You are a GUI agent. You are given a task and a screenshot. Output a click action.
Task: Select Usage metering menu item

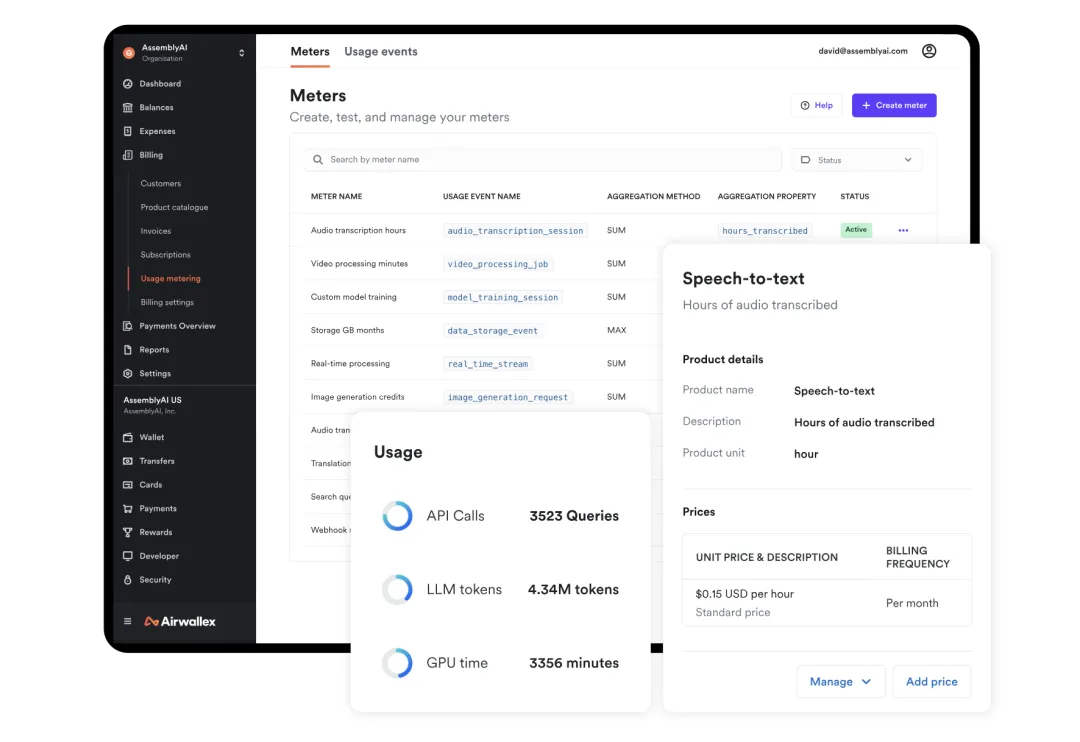[171, 279]
